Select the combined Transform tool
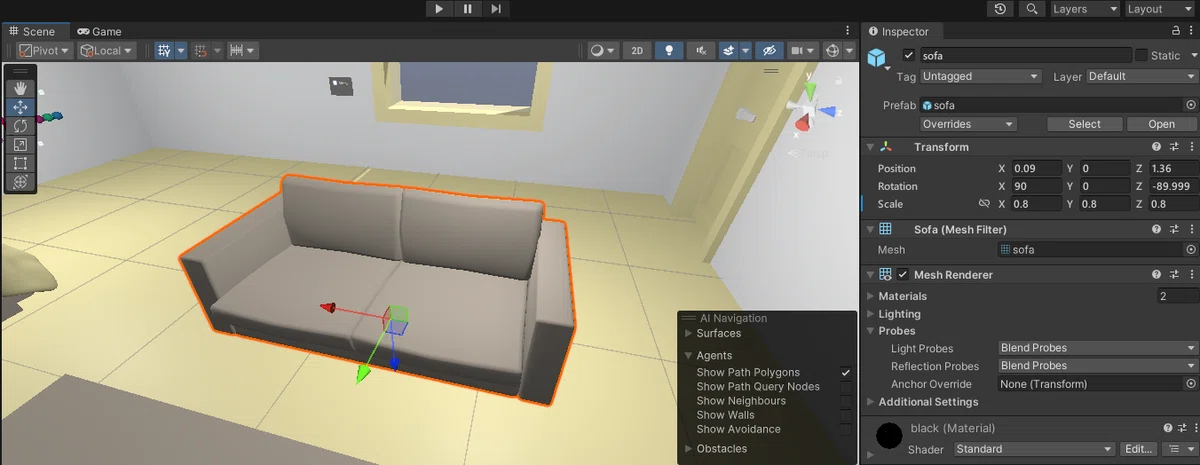The image size is (1200, 465). [20, 182]
